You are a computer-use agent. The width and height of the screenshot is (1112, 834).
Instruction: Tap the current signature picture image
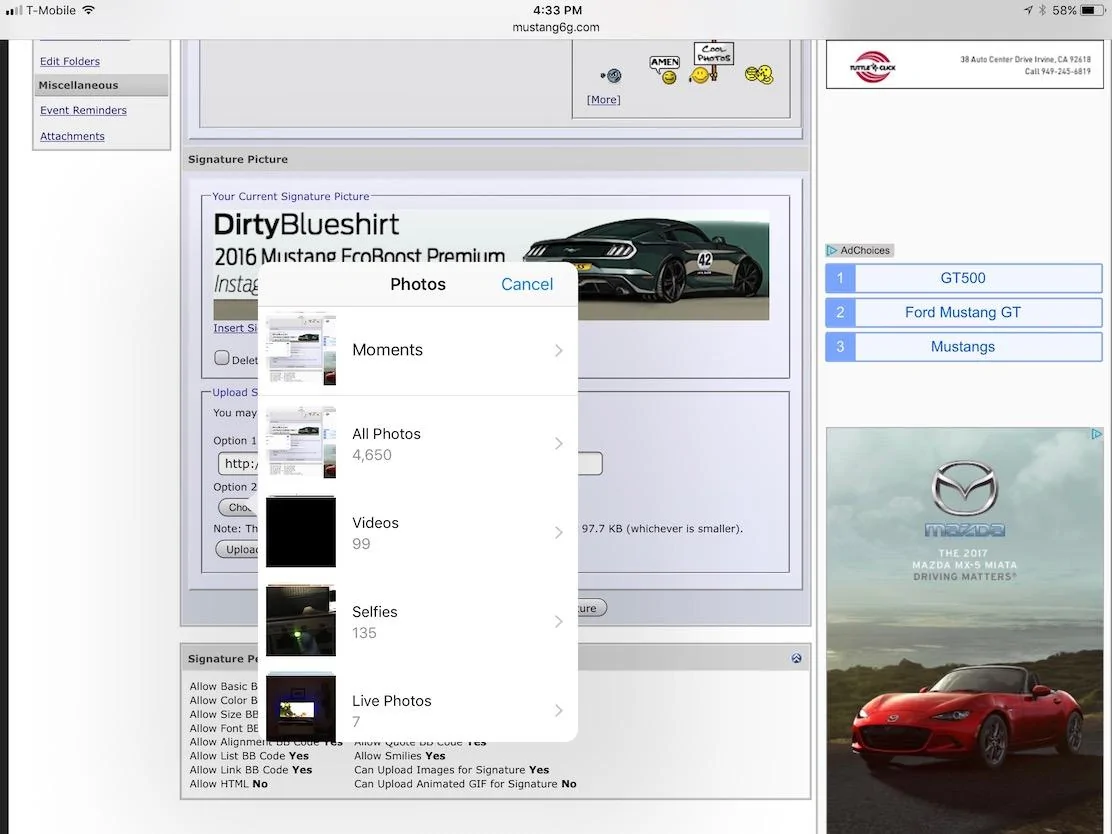[x=491, y=265]
